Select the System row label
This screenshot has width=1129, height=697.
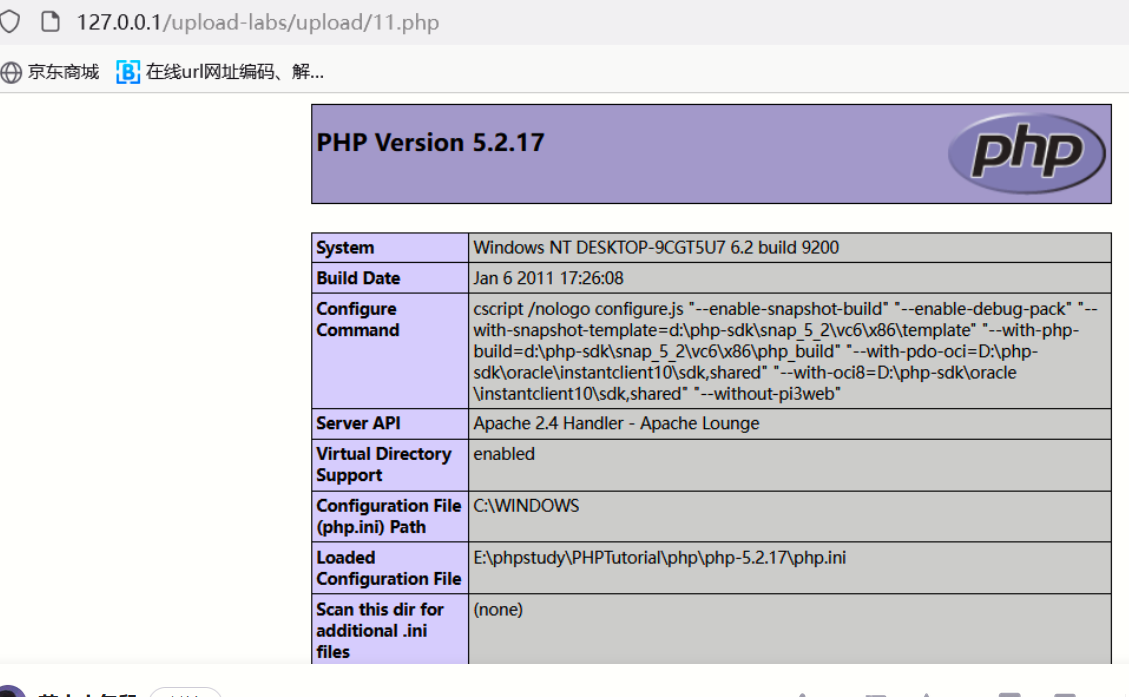(x=345, y=248)
